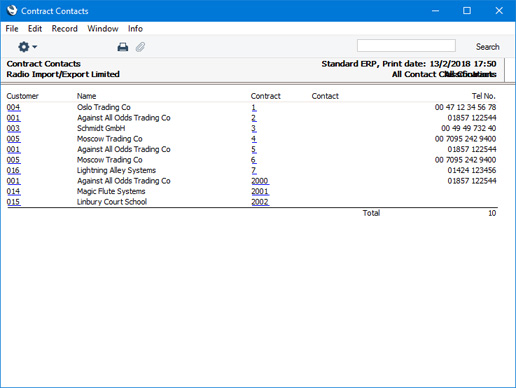Click the Search button
This screenshot has height=388, width=516.
487,47
